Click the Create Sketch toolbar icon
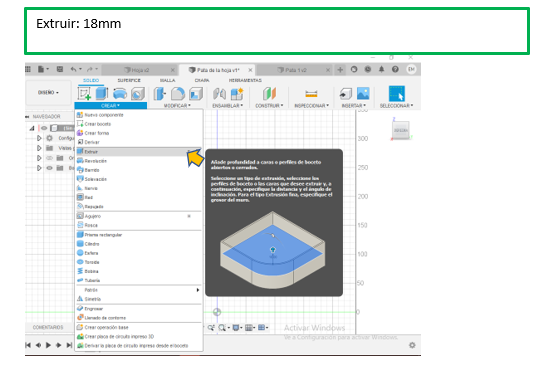Image resolution: width=548 pixels, height=376 pixels. (x=84, y=94)
